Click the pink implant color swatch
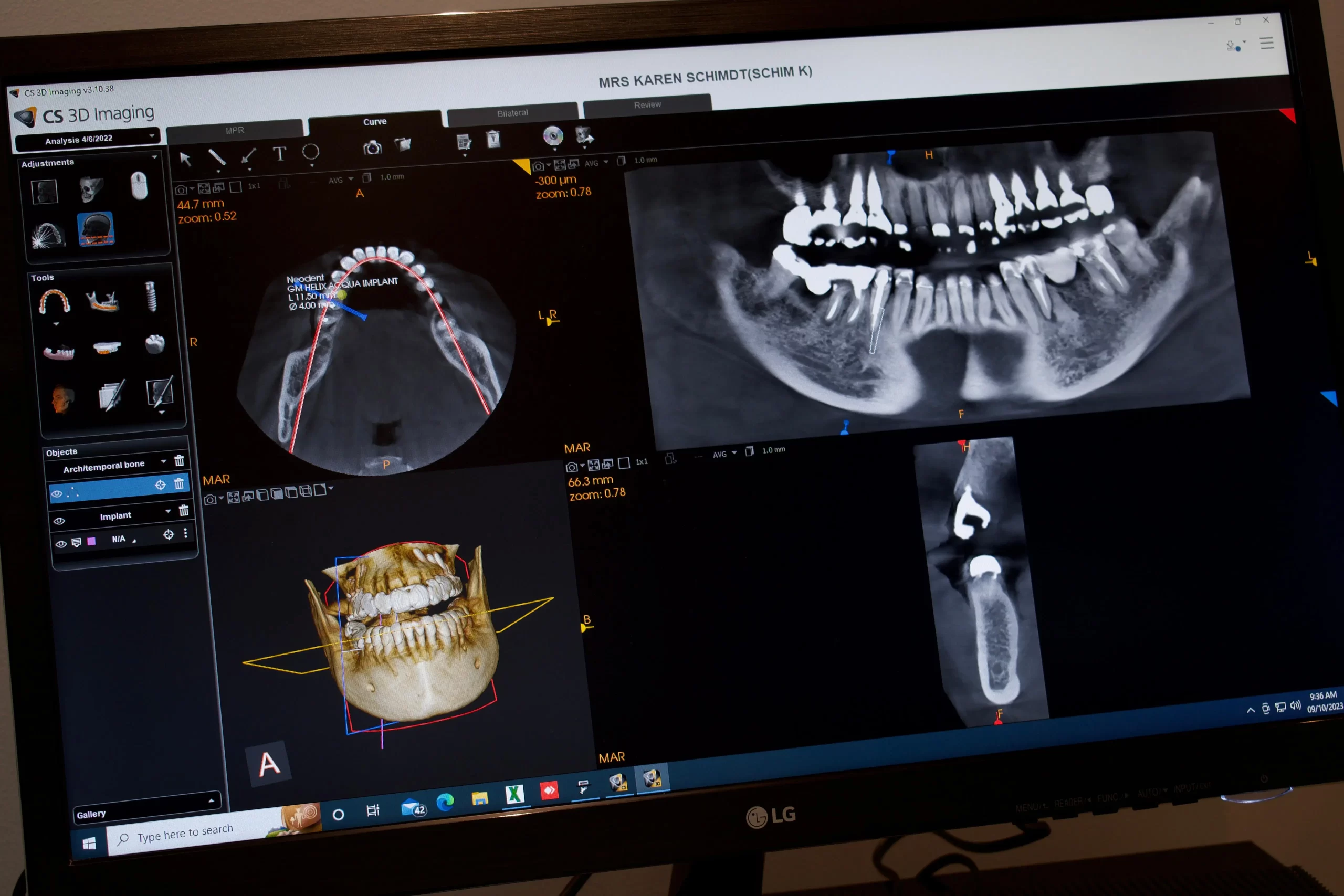Viewport: 1344px width, 896px height. point(91,541)
